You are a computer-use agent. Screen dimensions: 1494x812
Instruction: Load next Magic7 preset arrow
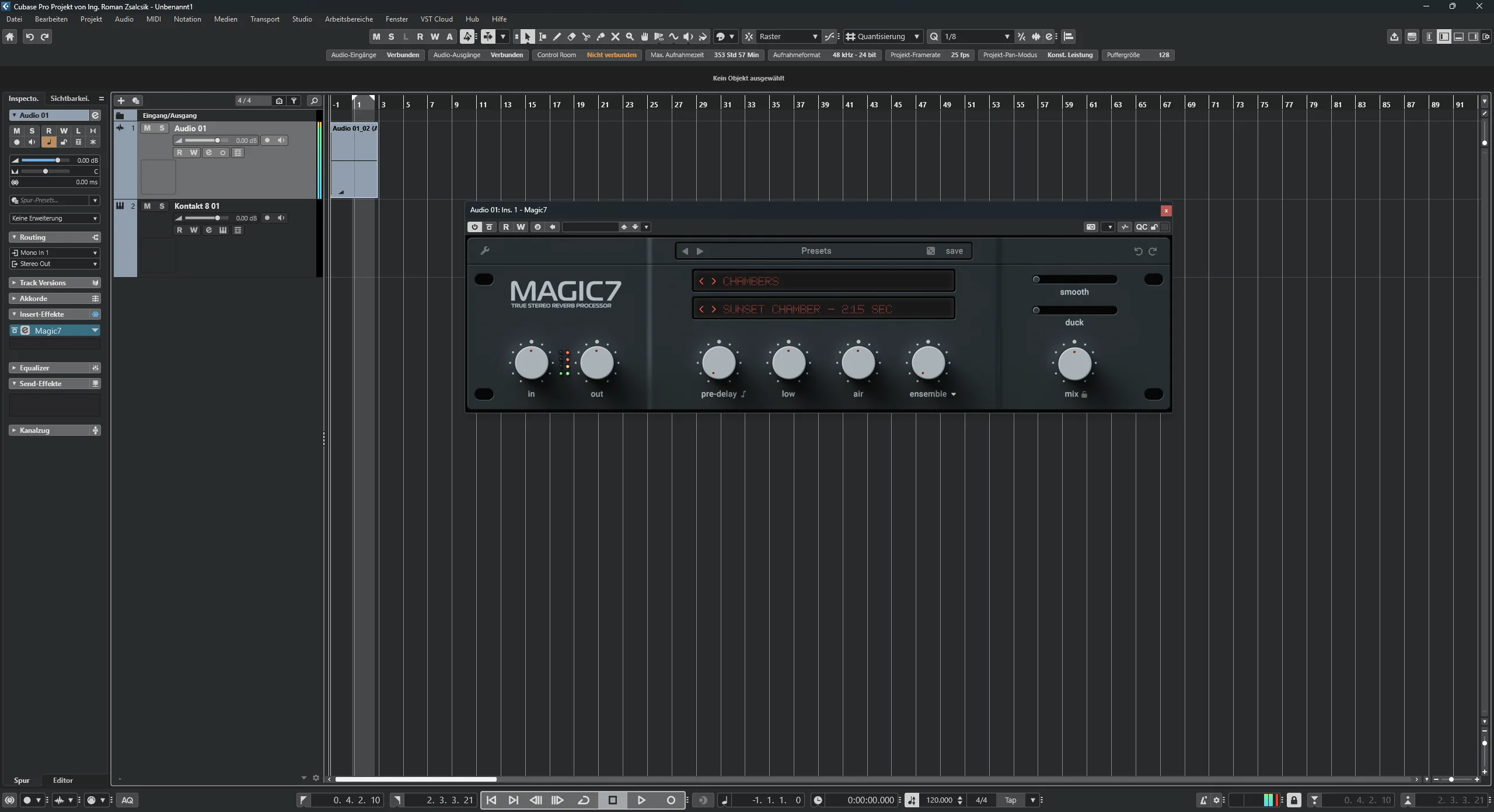click(x=700, y=251)
